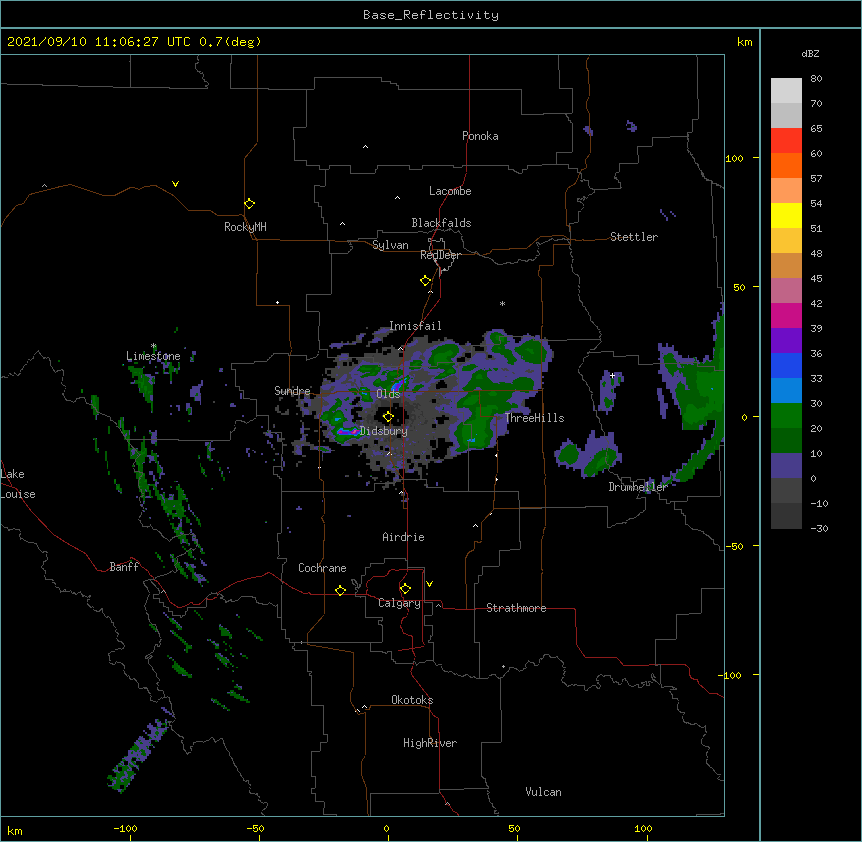Click the Calgary city label

tap(399, 603)
